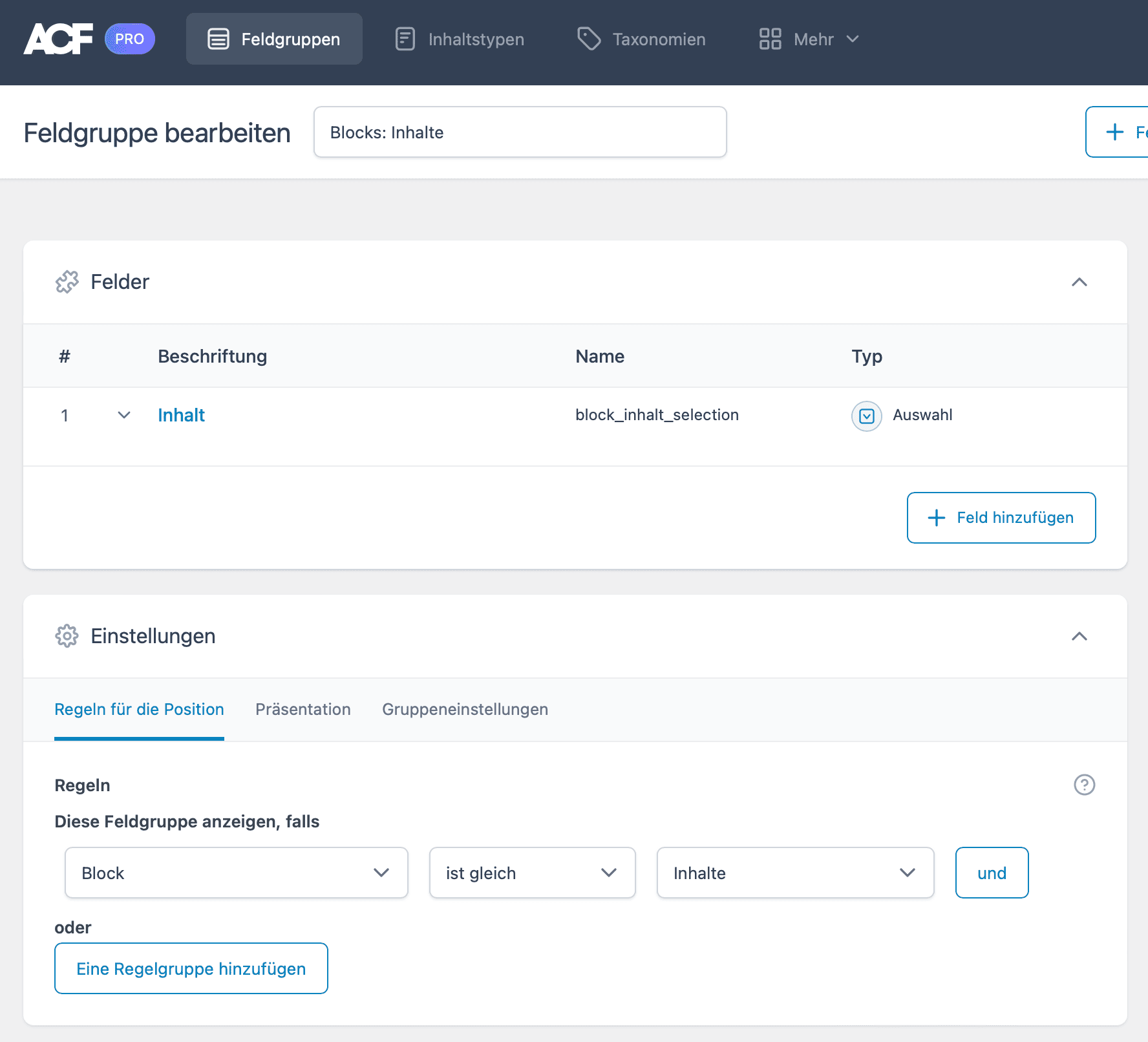Click the Auswahl field type icon
The image size is (1148, 1042).
pyautogui.click(x=866, y=416)
